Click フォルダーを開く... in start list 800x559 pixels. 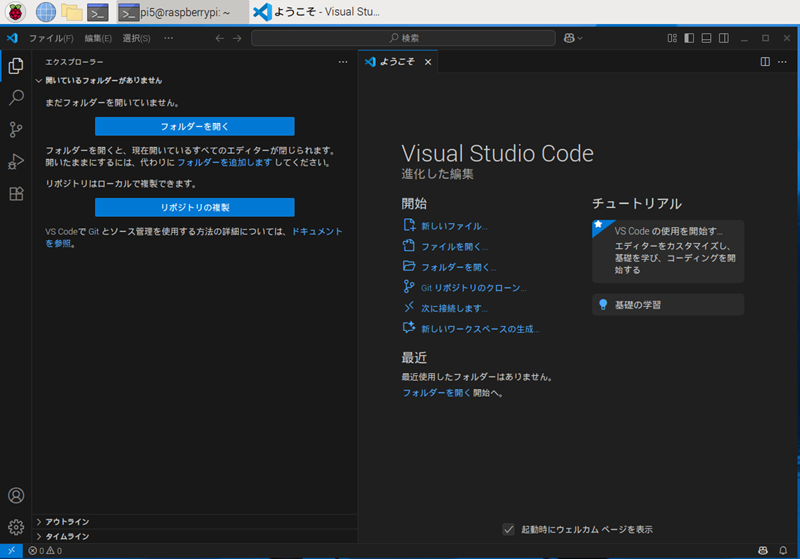(x=459, y=267)
